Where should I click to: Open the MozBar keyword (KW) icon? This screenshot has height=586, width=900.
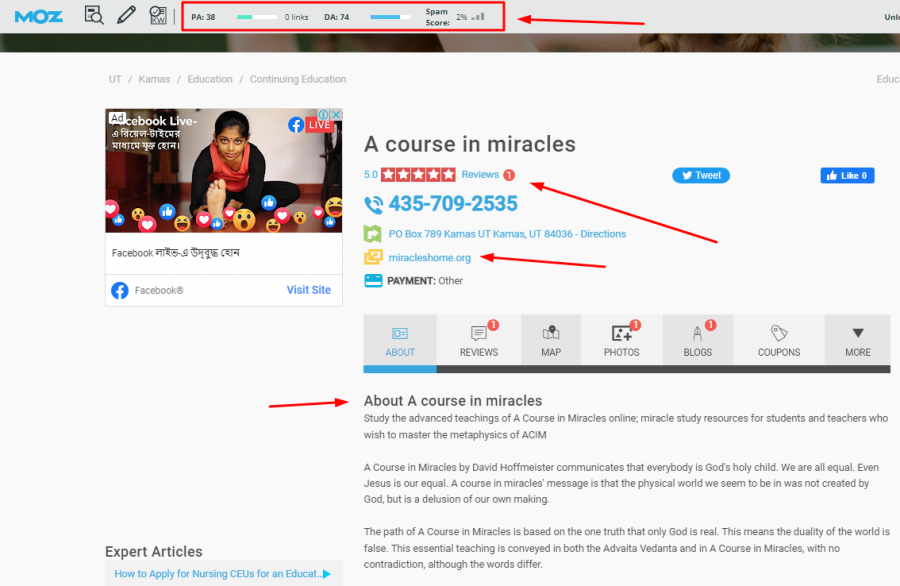[x=157, y=15]
